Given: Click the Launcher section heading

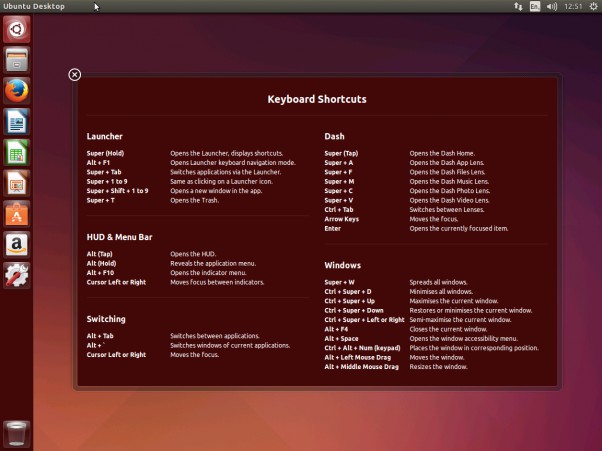Looking at the screenshot, I should click(104, 136).
